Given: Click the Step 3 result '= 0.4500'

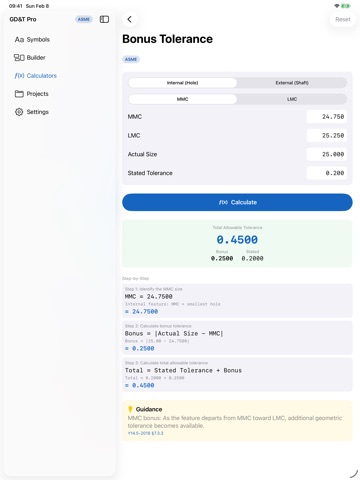Looking at the screenshot, I should pyautogui.click(x=140, y=385).
